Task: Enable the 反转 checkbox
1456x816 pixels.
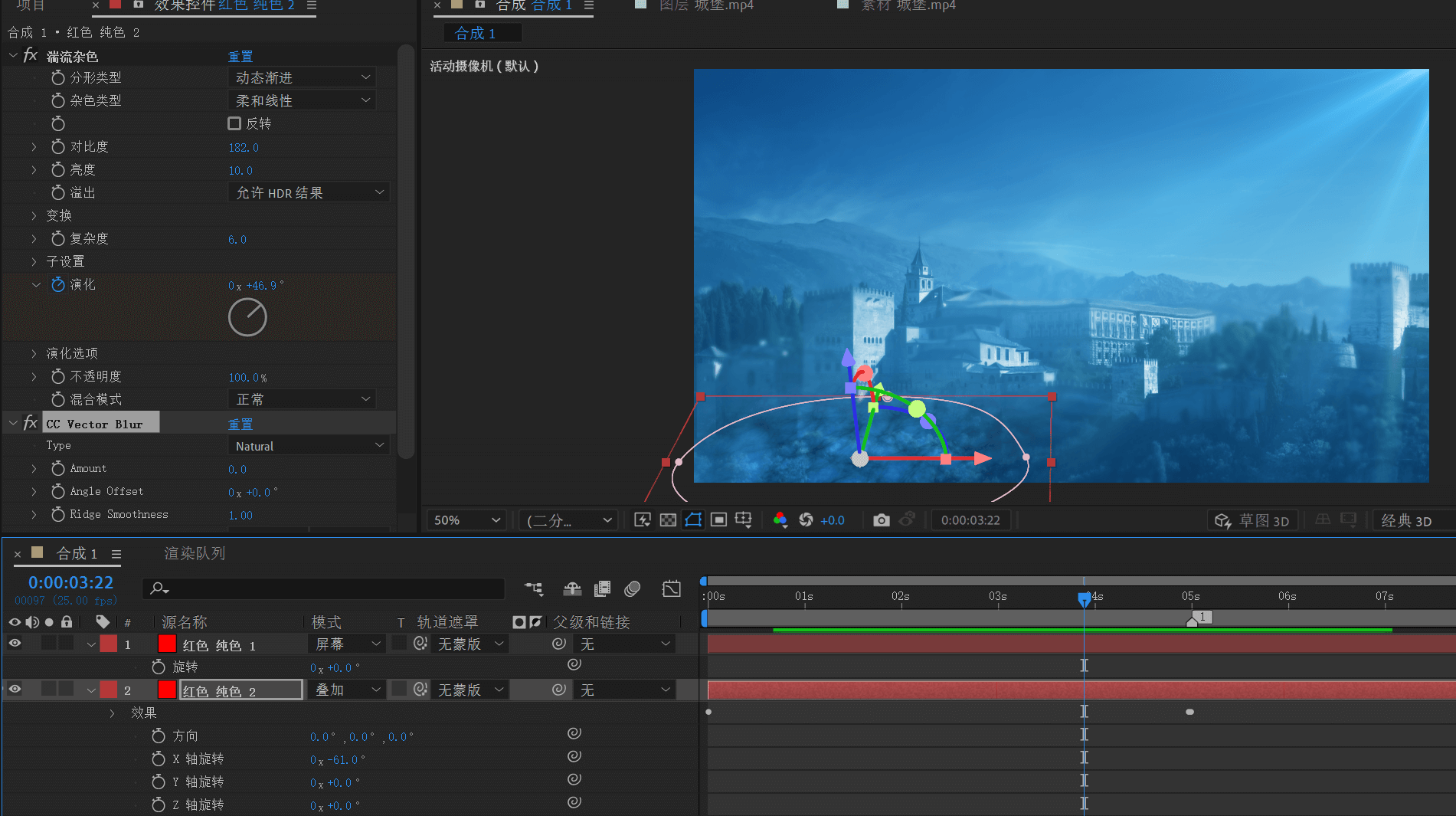Action: (x=234, y=123)
